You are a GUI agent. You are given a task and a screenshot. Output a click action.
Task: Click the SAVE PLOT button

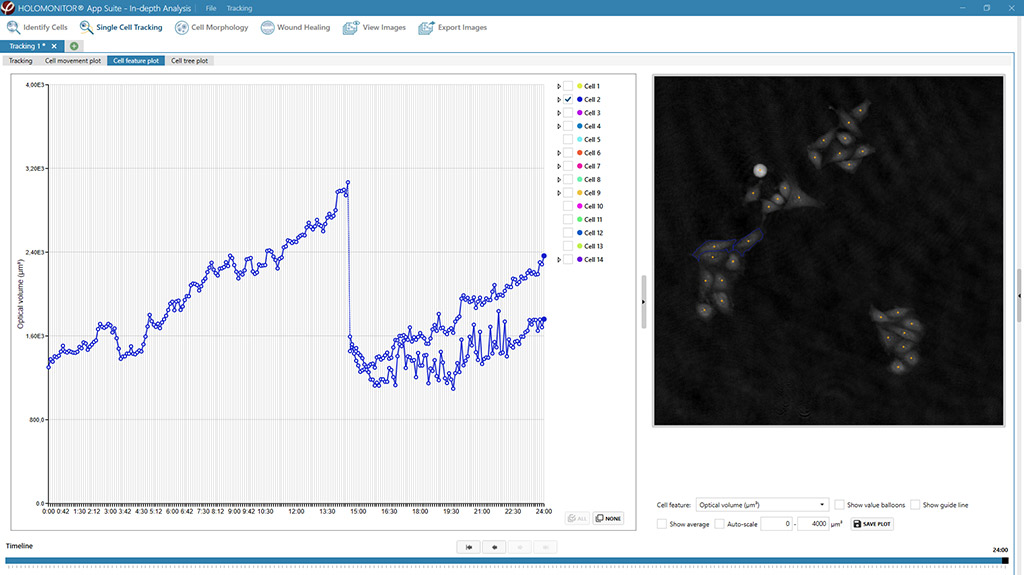click(x=872, y=524)
